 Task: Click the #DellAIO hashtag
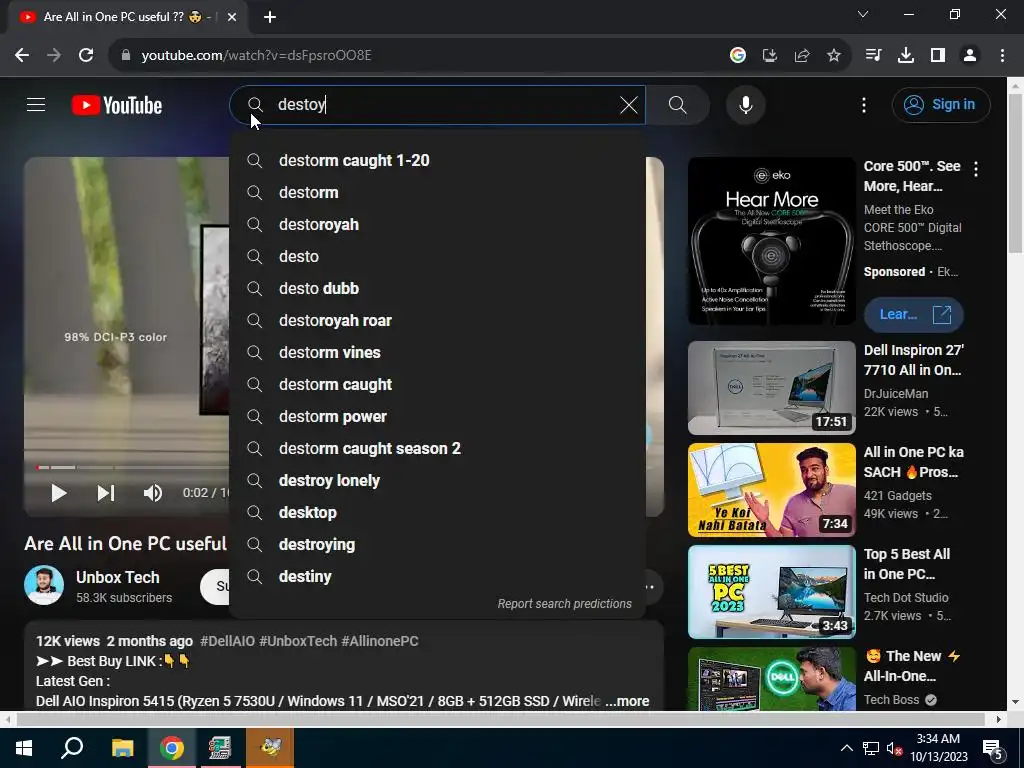[x=227, y=641]
